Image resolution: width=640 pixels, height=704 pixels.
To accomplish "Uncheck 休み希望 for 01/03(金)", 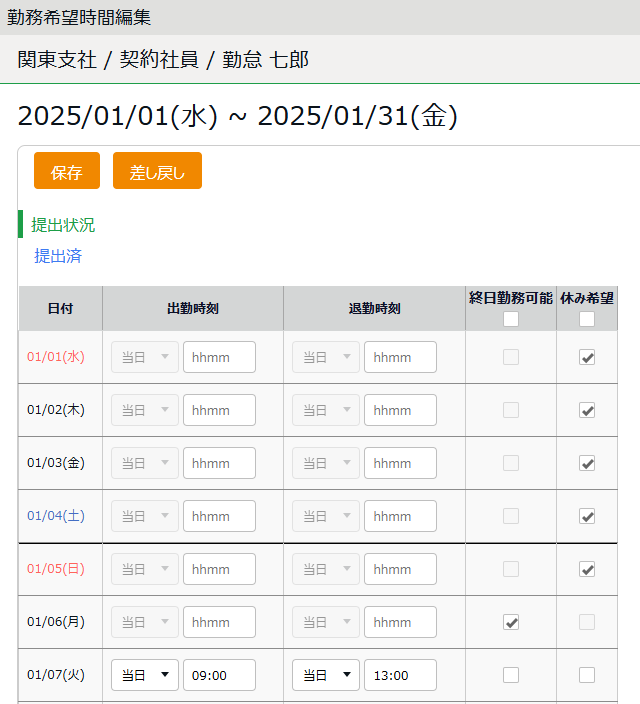I will click(x=587, y=463).
